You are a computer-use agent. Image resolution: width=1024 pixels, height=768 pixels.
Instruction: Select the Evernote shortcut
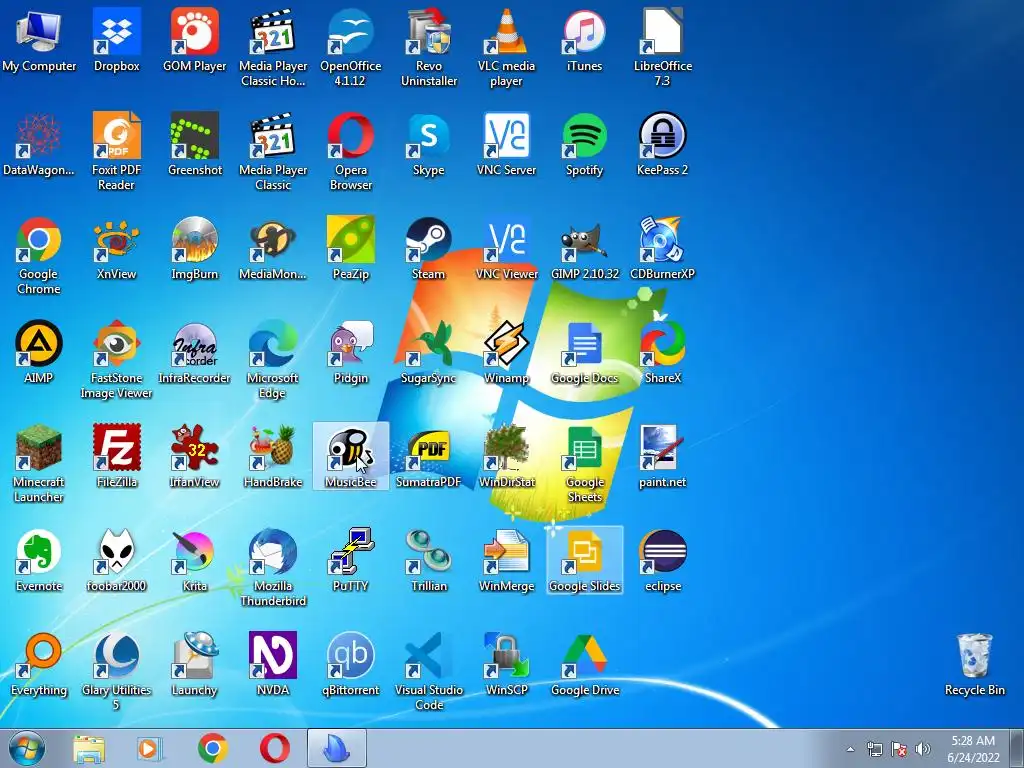(x=39, y=560)
